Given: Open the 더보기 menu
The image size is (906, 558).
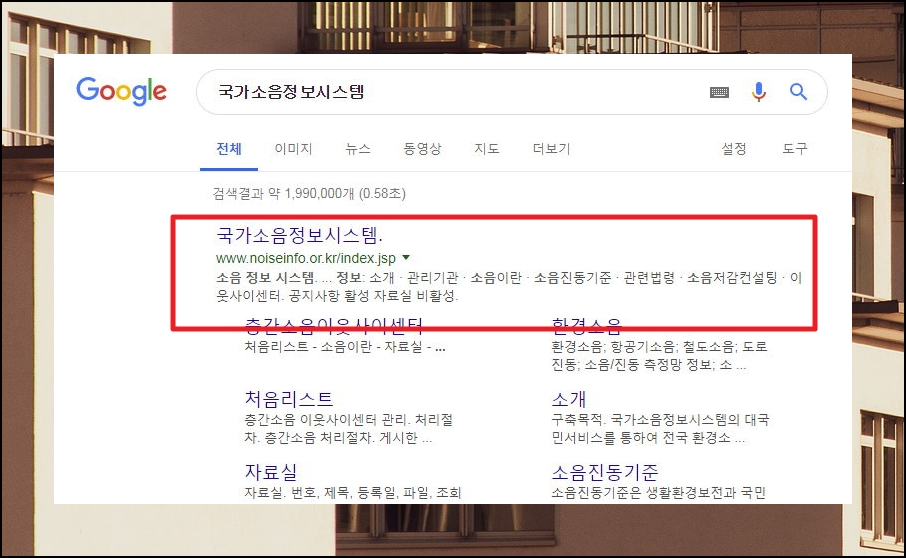Looking at the screenshot, I should click(551, 149).
